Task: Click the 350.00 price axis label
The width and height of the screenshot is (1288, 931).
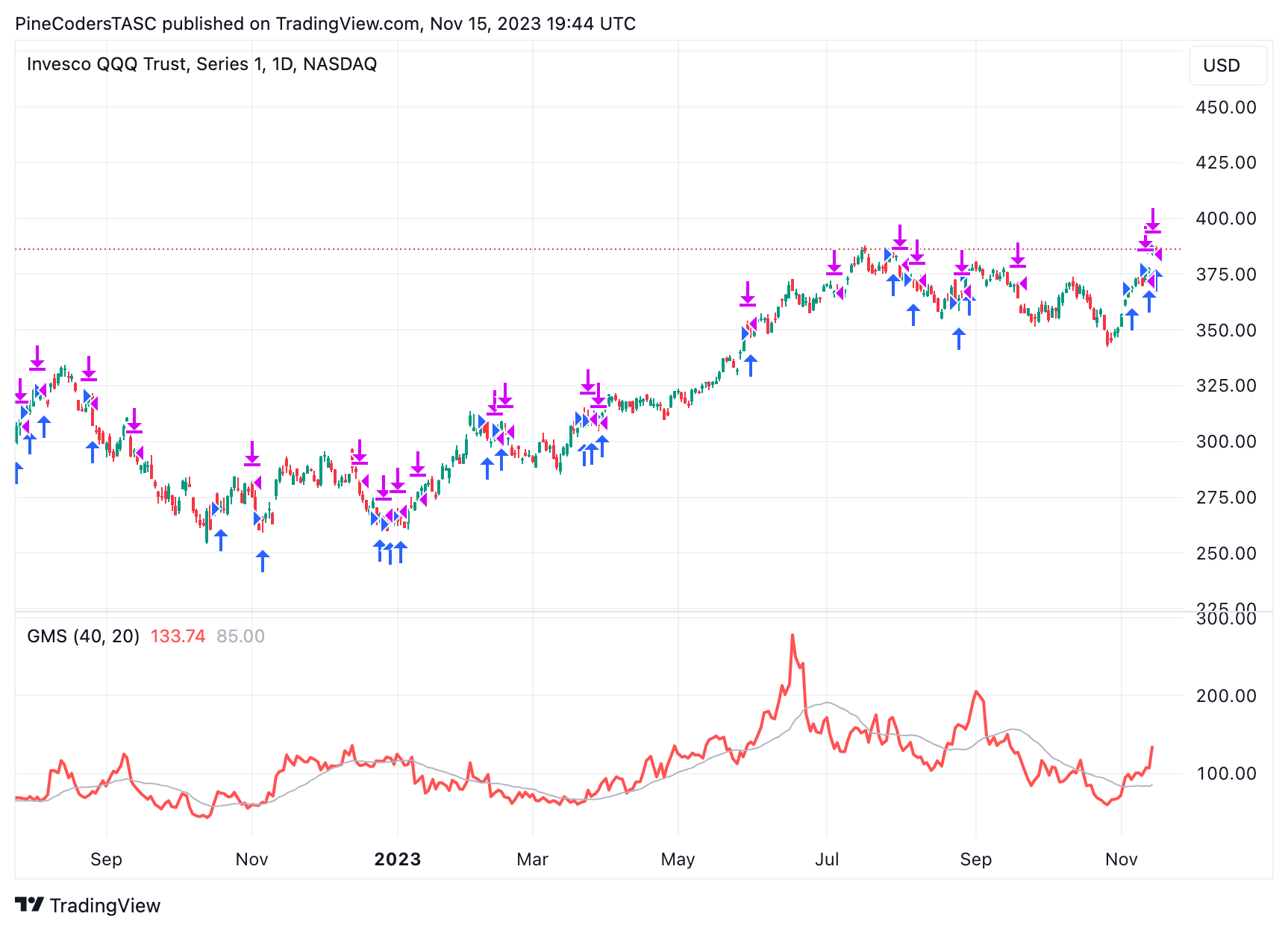Action: pyautogui.click(x=1226, y=330)
